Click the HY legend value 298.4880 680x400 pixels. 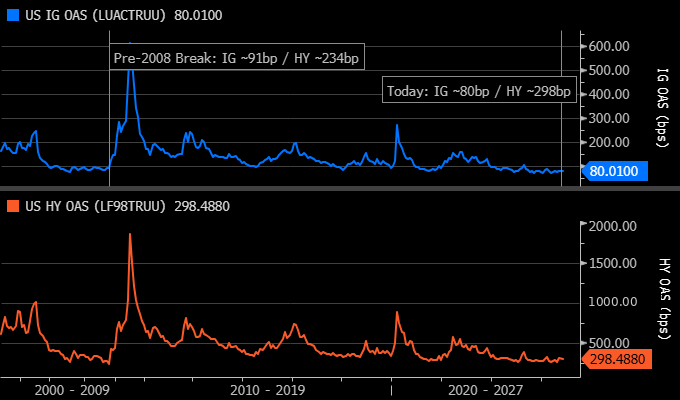click(202, 206)
